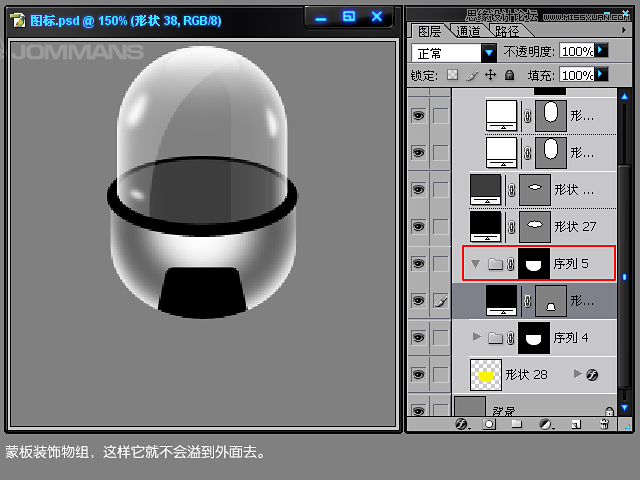Click yellow 形状 28 layer thumbnail
640x480 pixels.
[486, 375]
